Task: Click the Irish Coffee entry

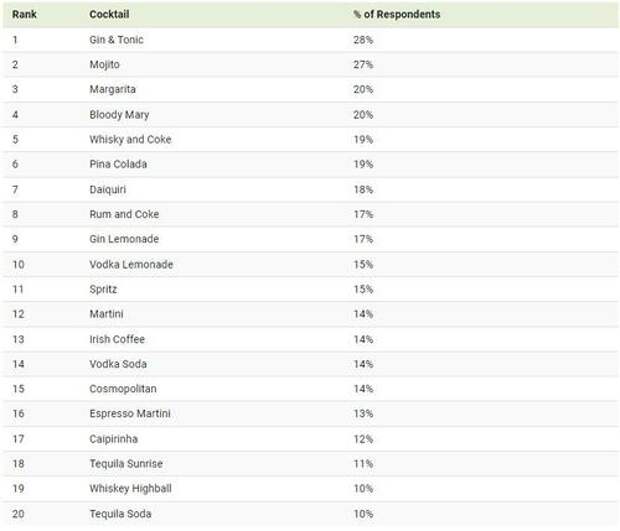Action: tap(117, 339)
